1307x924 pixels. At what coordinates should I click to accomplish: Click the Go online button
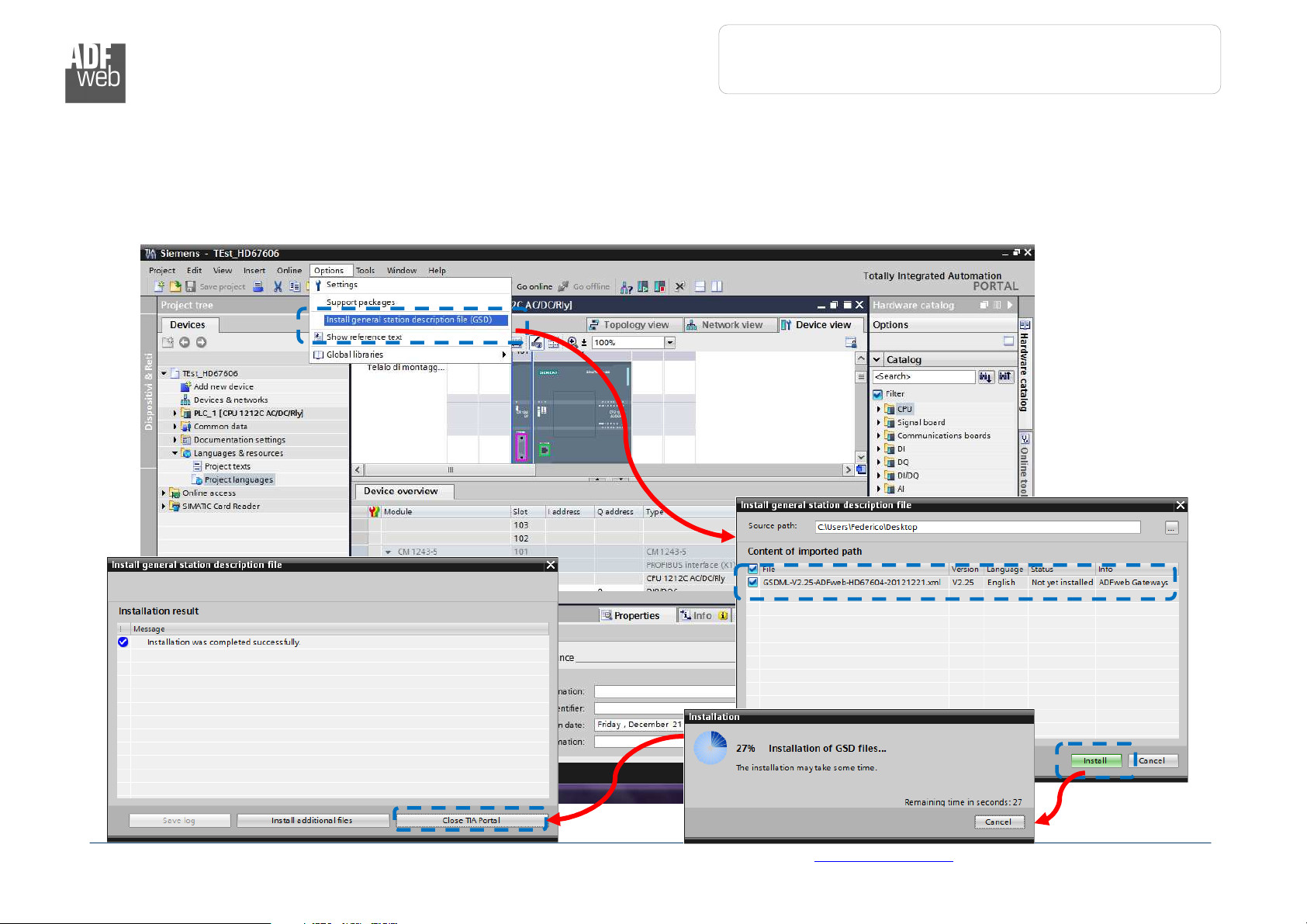[x=534, y=286]
